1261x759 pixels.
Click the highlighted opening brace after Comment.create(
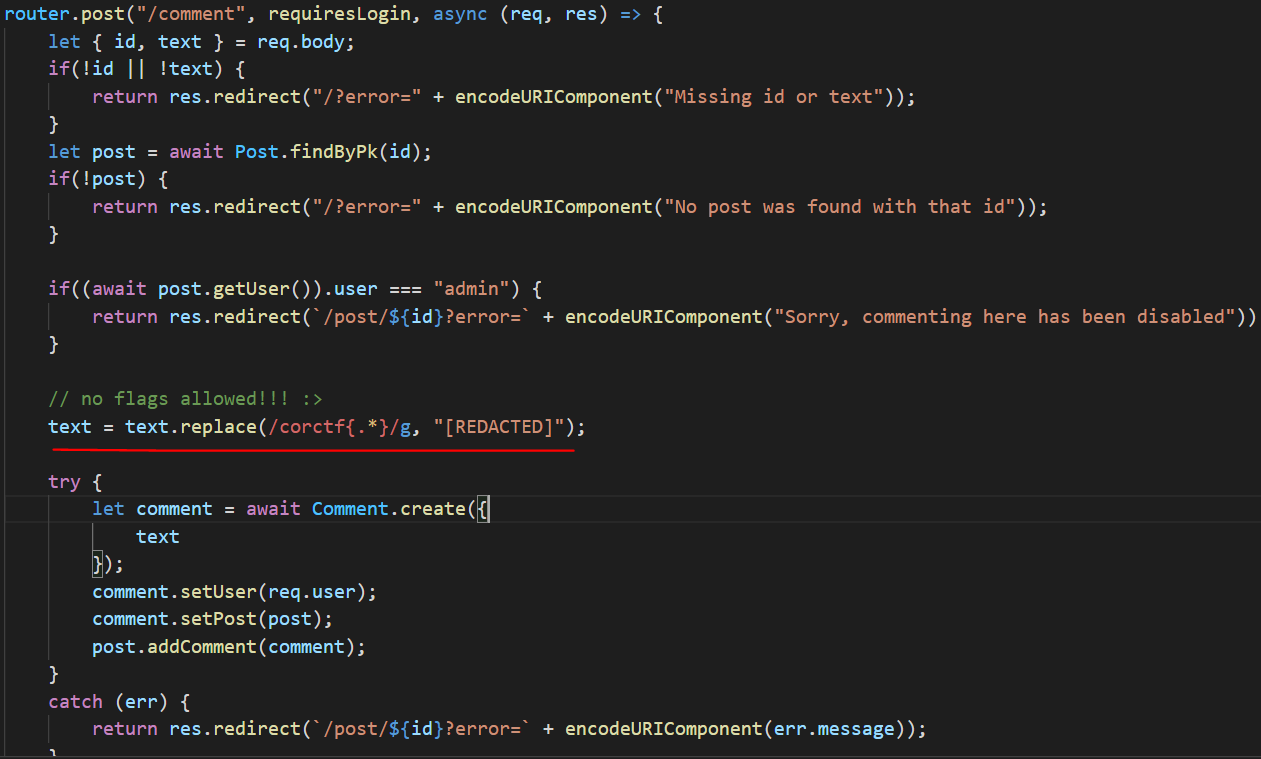484,509
